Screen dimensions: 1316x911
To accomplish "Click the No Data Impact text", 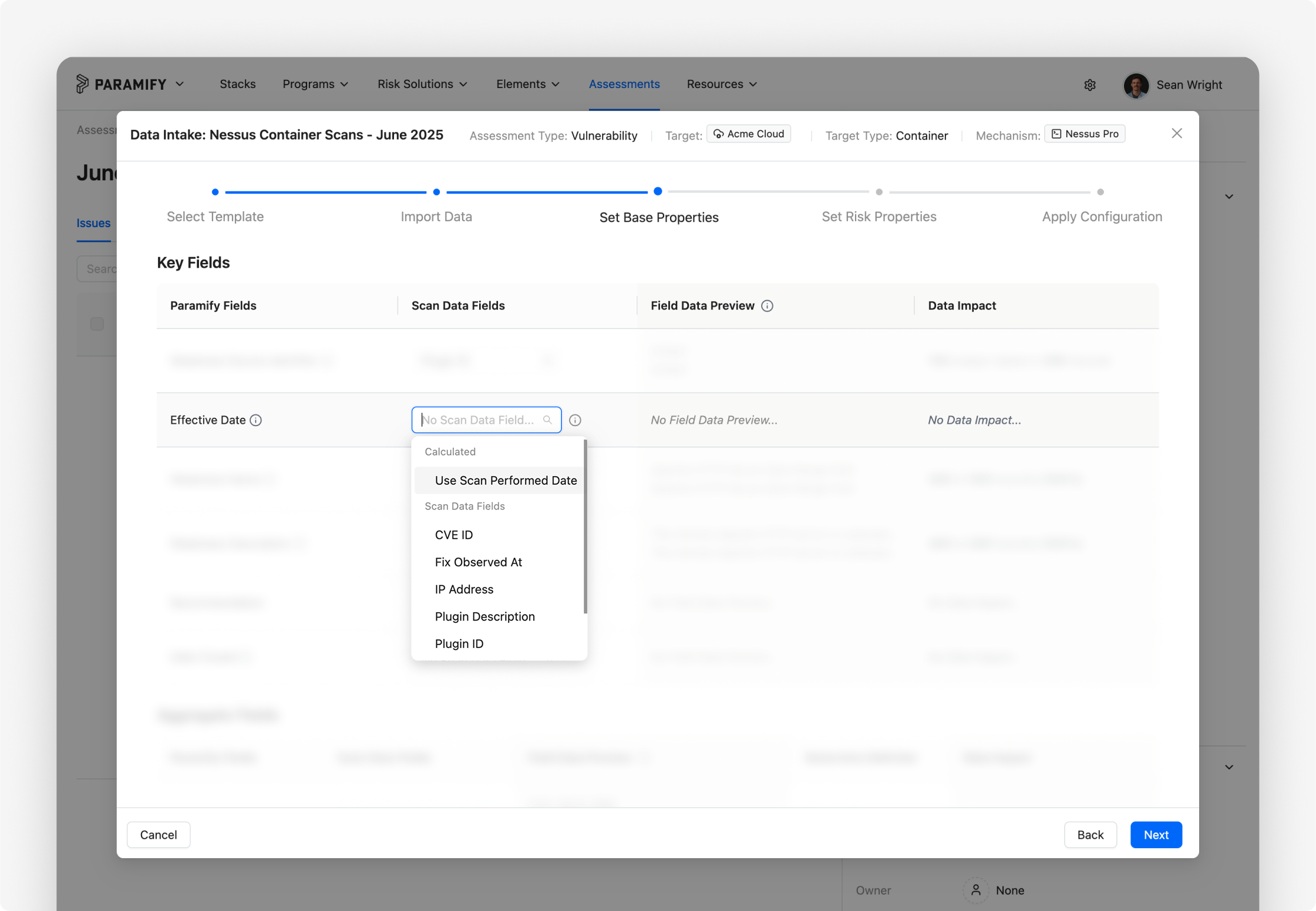I will click(x=974, y=420).
